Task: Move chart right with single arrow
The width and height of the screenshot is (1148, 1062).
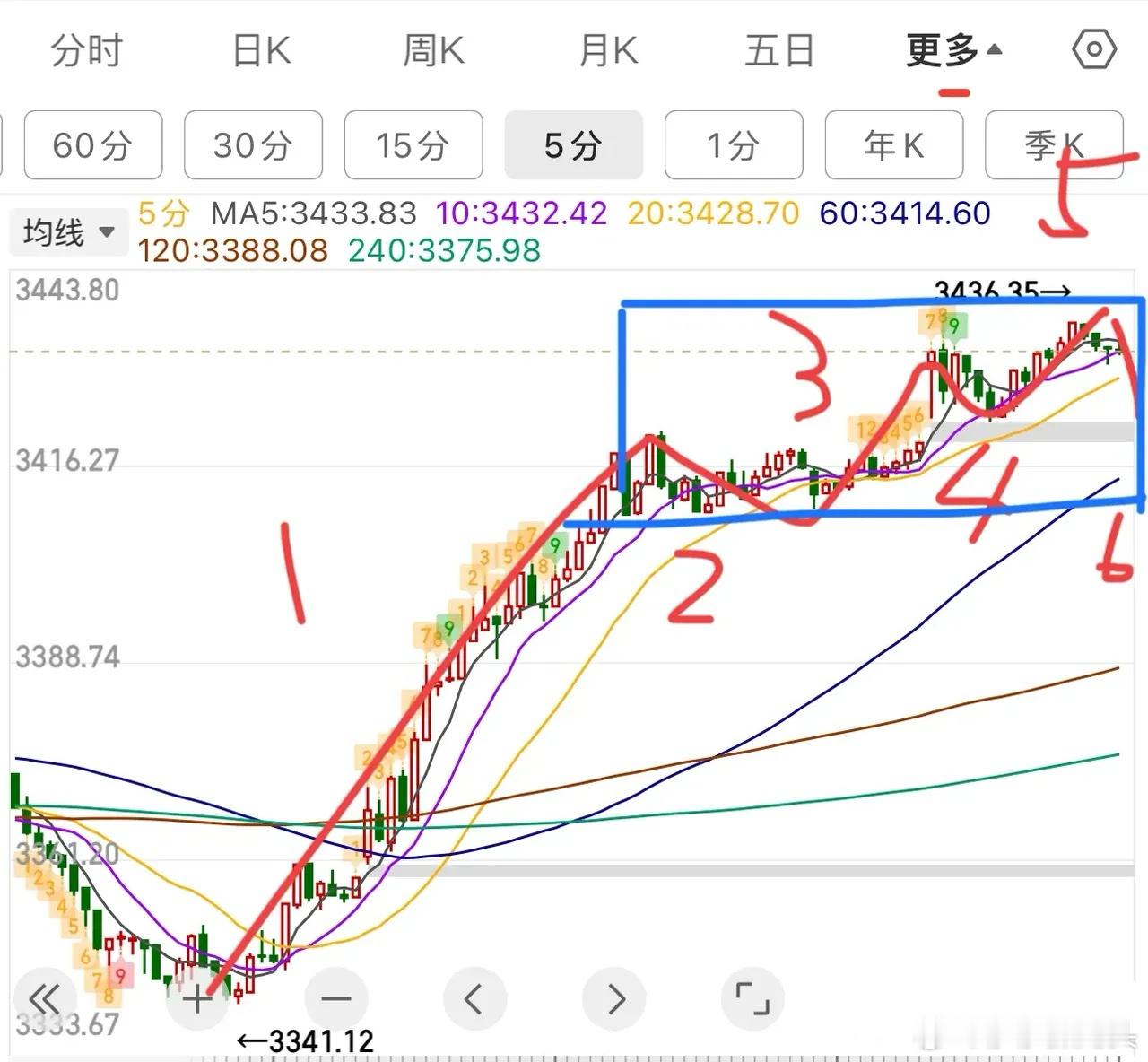Action: point(613,998)
